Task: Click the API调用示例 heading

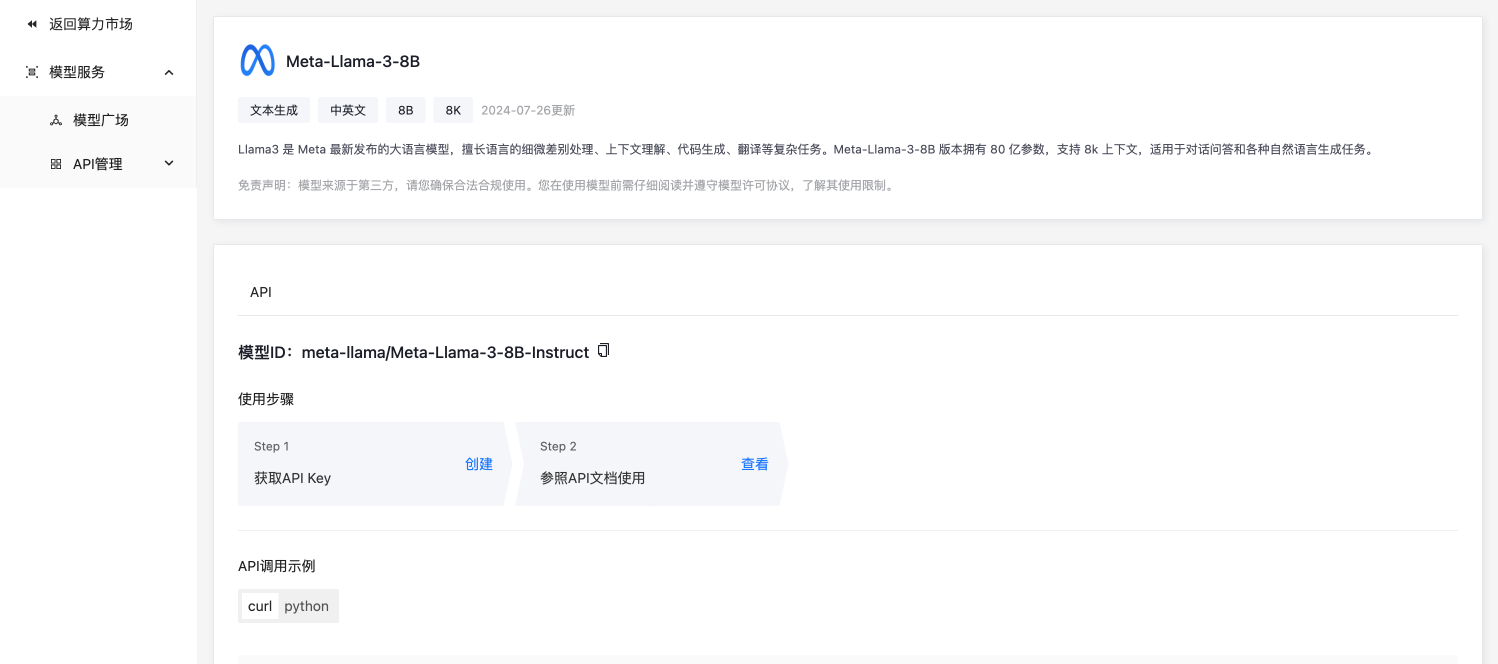Action: click(276, 566)
